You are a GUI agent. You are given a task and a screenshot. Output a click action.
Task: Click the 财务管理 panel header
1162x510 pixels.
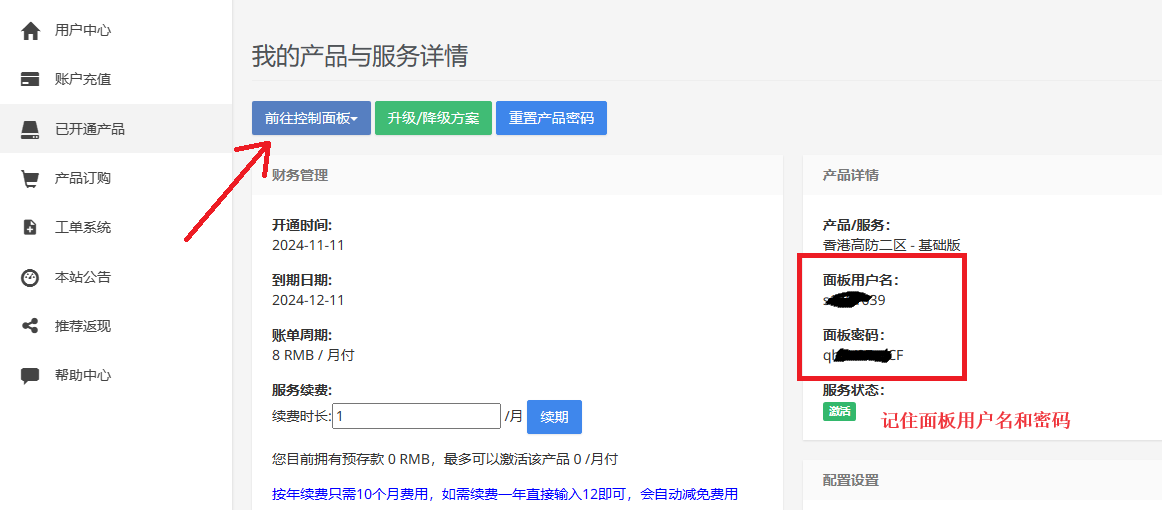(x=300, y=175)
